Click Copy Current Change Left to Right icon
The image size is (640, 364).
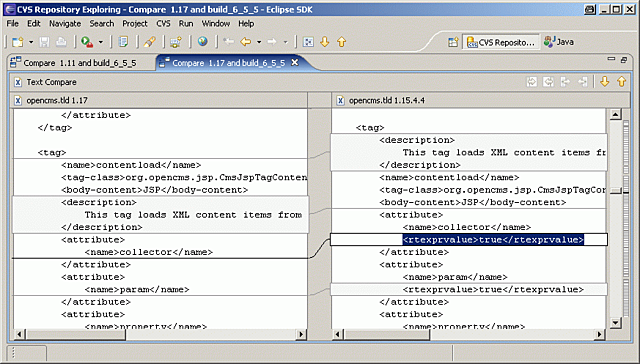click(x=565, y=82)
